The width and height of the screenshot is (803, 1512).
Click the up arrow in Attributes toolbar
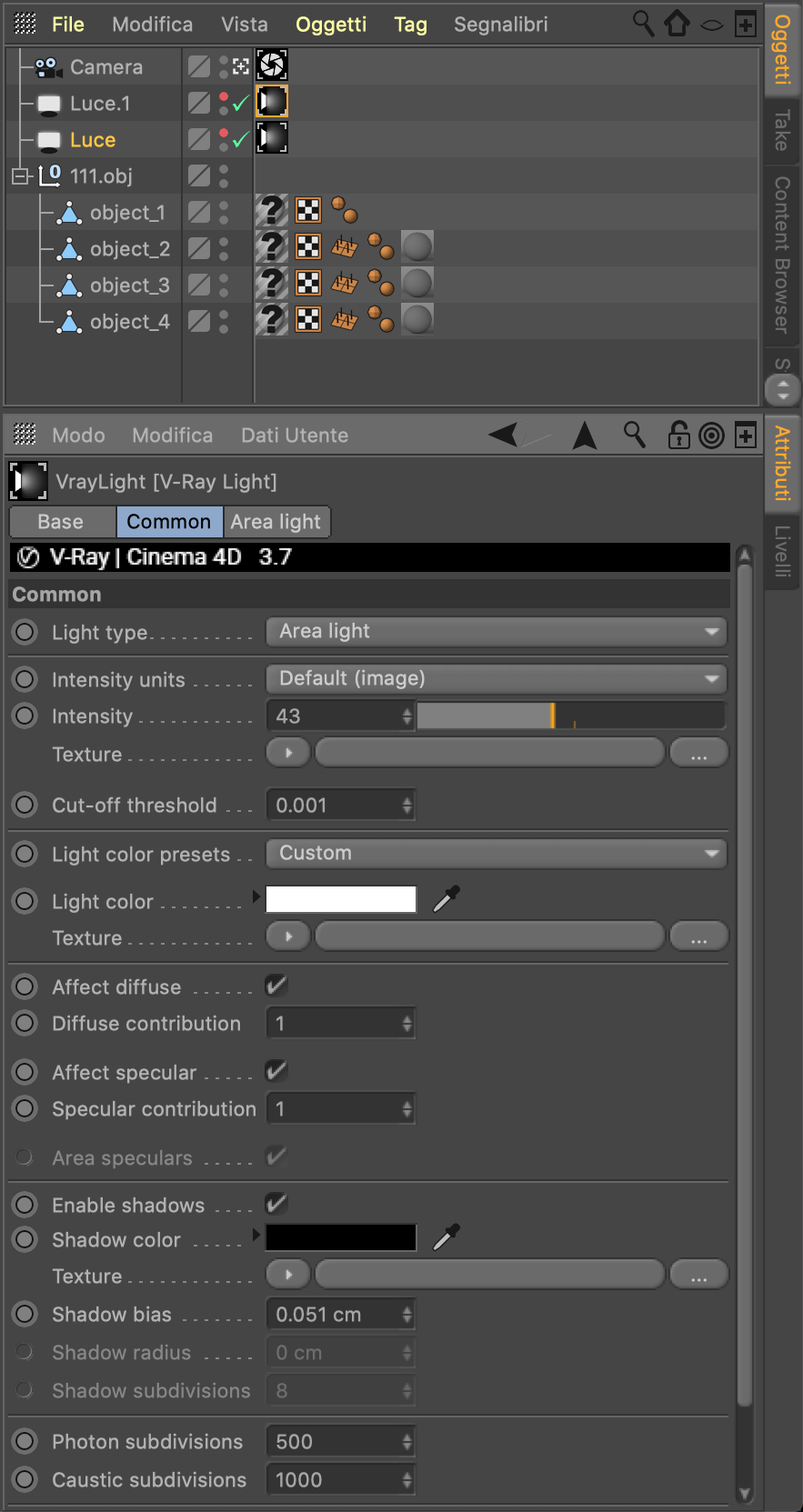[x=585, y=436]
